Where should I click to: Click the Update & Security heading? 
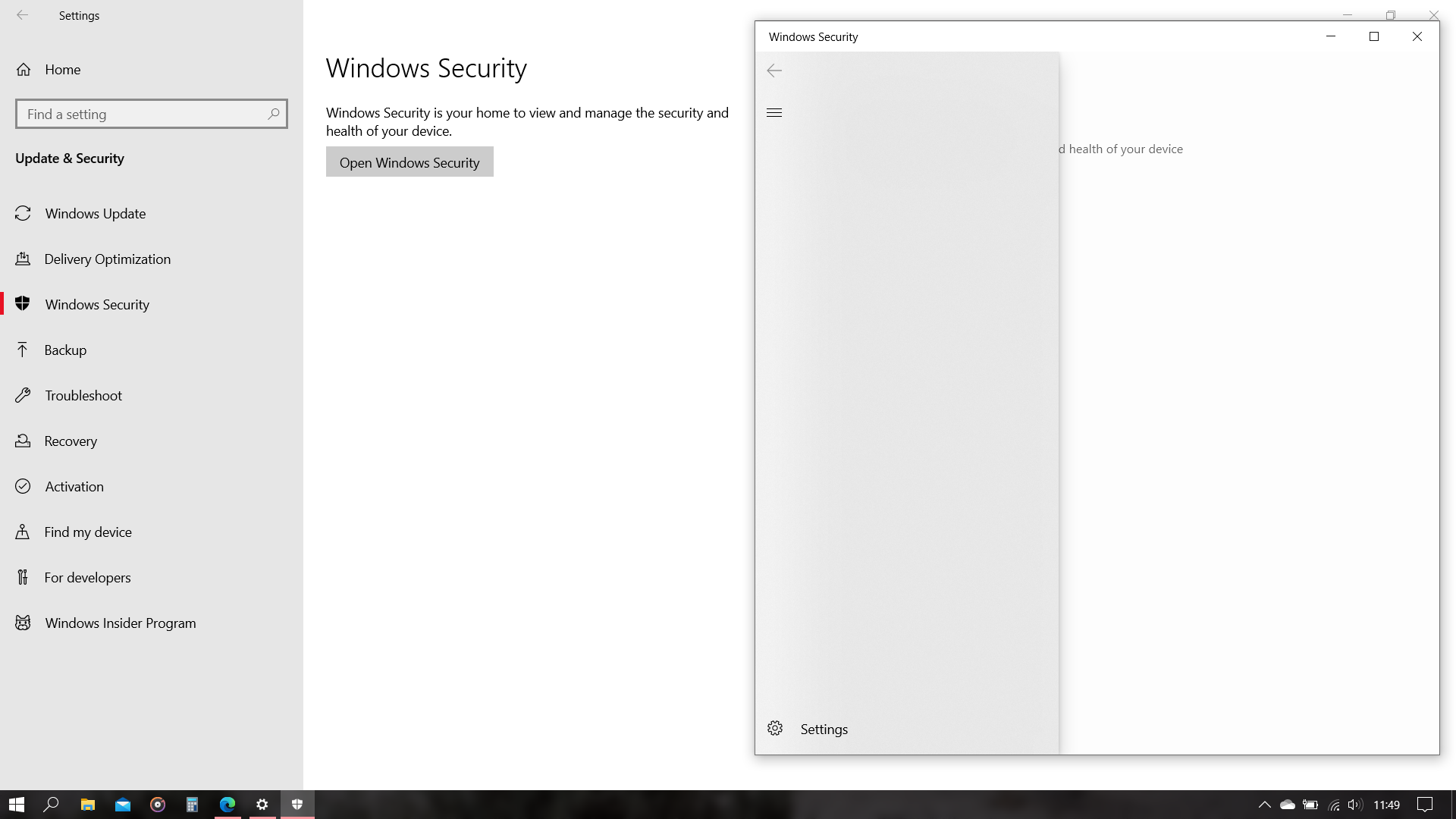70,158
